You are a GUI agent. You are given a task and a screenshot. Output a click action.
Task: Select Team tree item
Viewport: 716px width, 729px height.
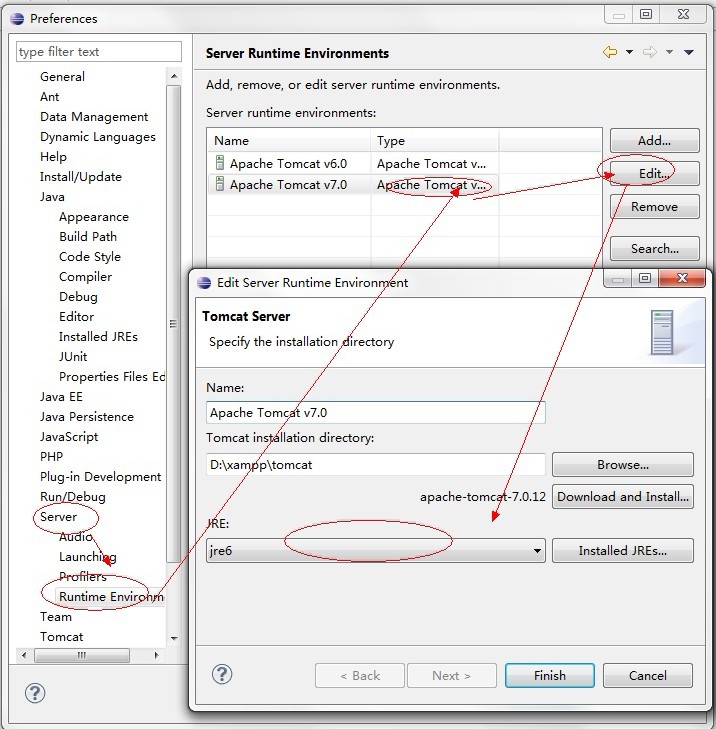pos(56,616)
